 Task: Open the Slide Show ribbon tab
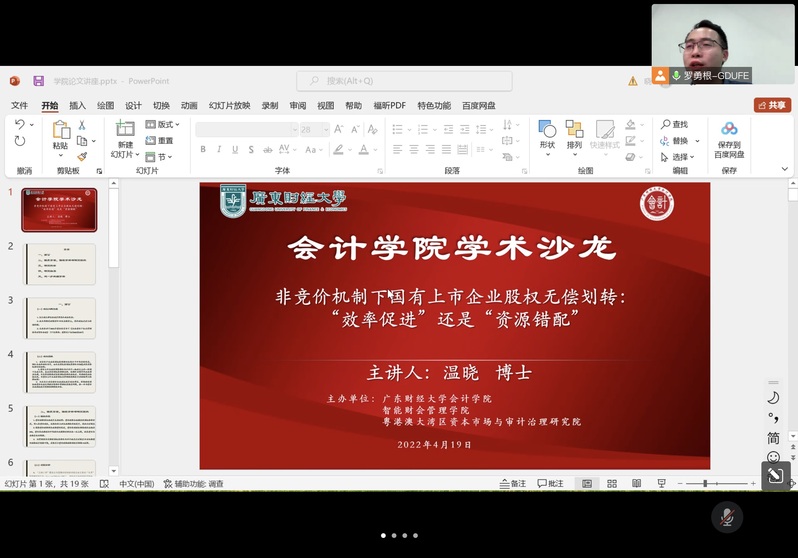tap(229, 105)
